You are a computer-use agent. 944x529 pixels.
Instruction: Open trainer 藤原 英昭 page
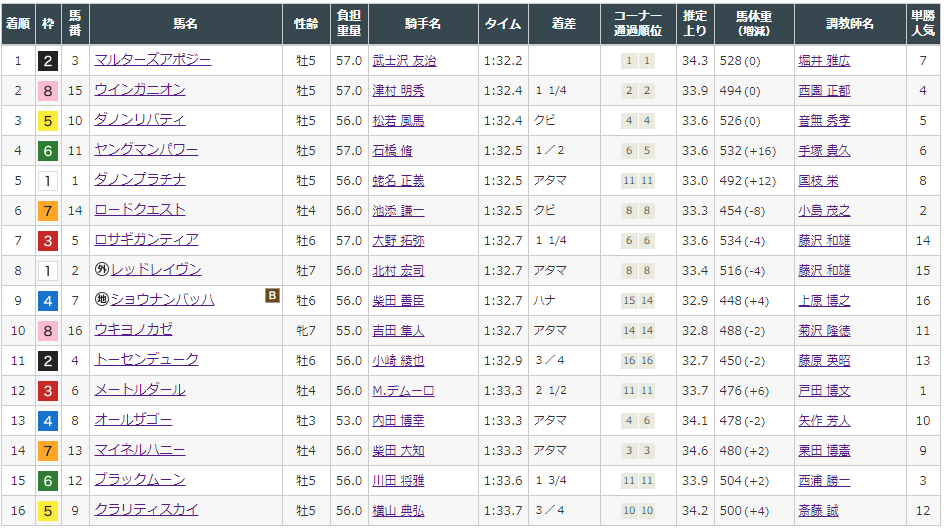tap(824, 361)
